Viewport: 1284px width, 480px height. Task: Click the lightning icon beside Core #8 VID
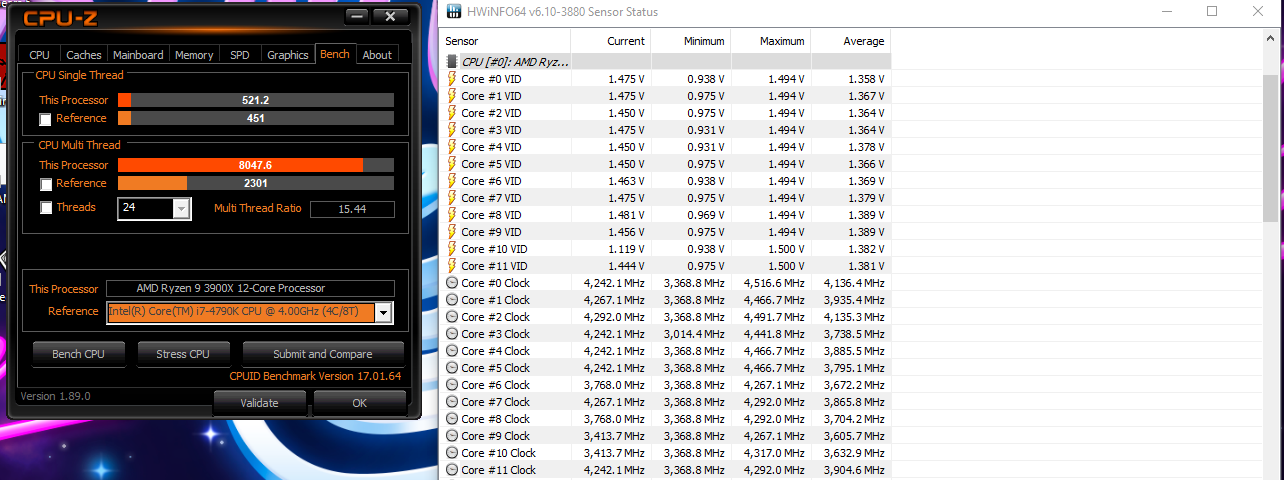click(452, 215)
